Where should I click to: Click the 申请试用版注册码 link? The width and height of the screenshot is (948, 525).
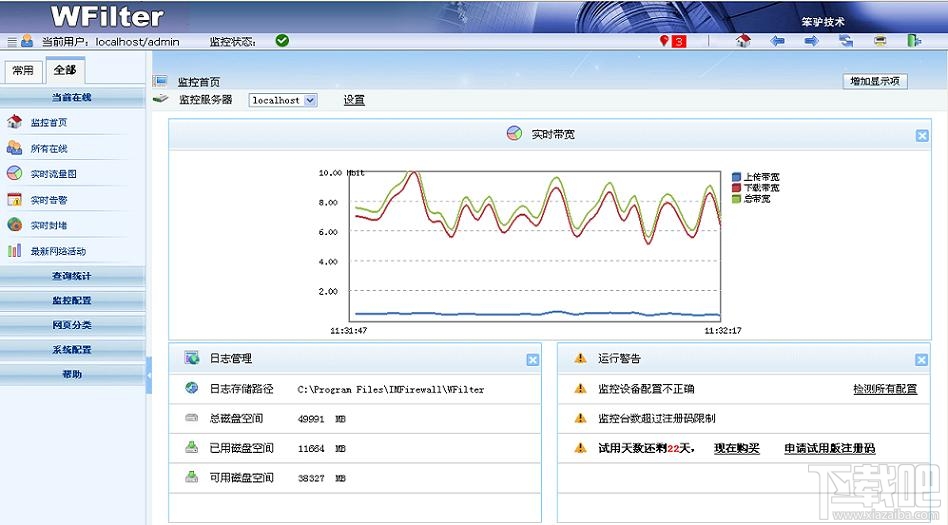(x=830, y=448)
